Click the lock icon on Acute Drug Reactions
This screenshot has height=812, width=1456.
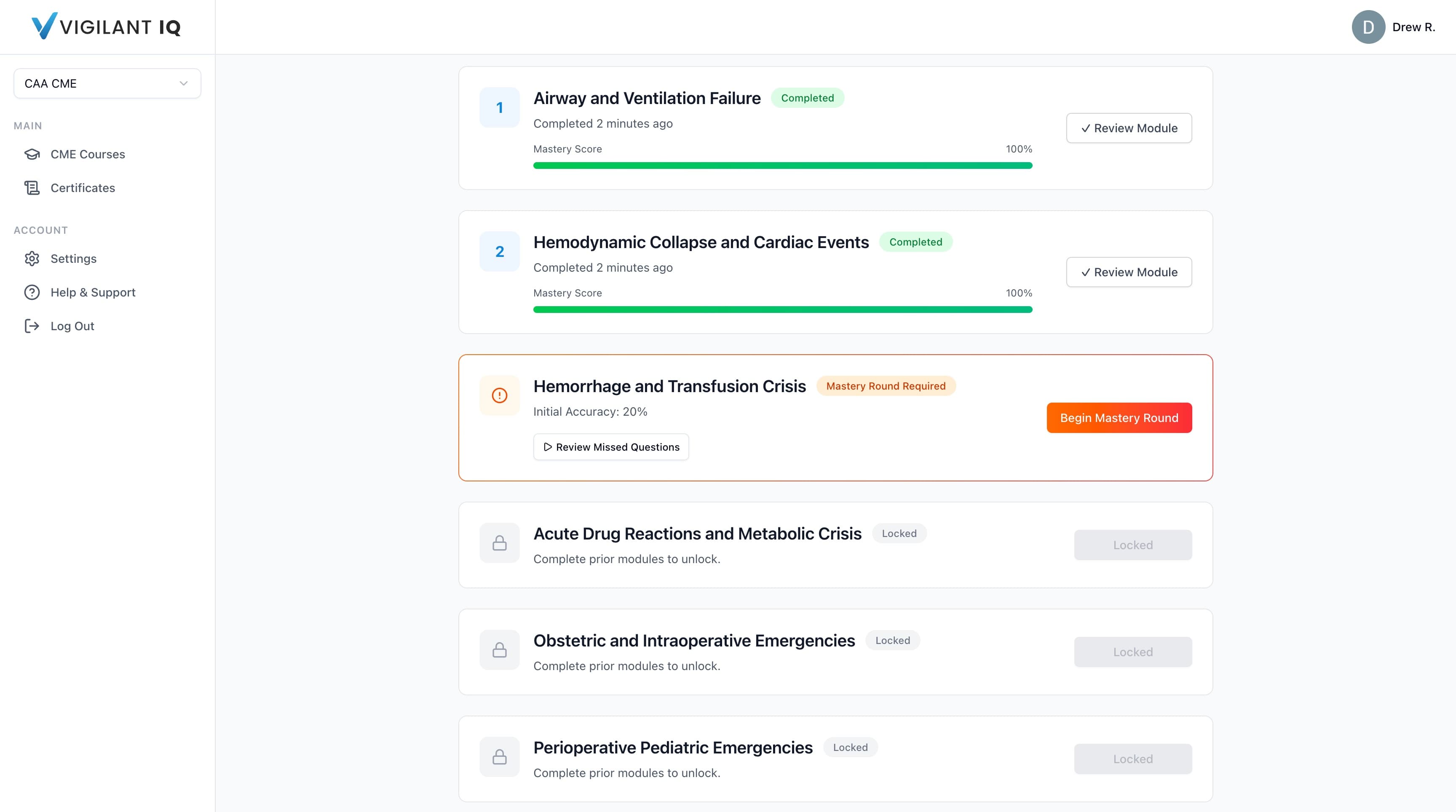500,542
